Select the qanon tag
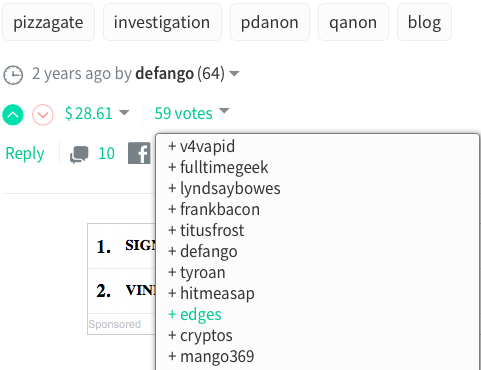The height and width of the screenshot is (370, 481). [353, 22]
